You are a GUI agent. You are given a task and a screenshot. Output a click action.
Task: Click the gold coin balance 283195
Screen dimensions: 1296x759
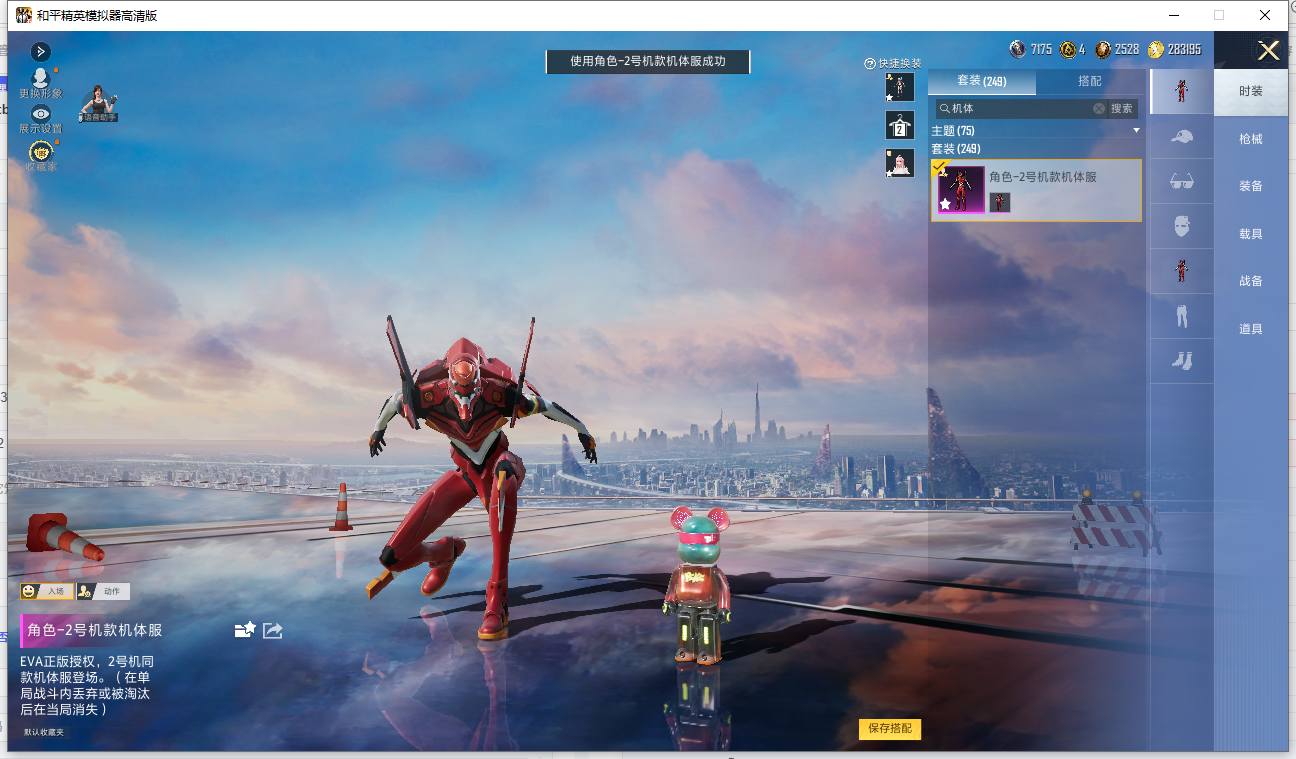[x=1175, y=49]
